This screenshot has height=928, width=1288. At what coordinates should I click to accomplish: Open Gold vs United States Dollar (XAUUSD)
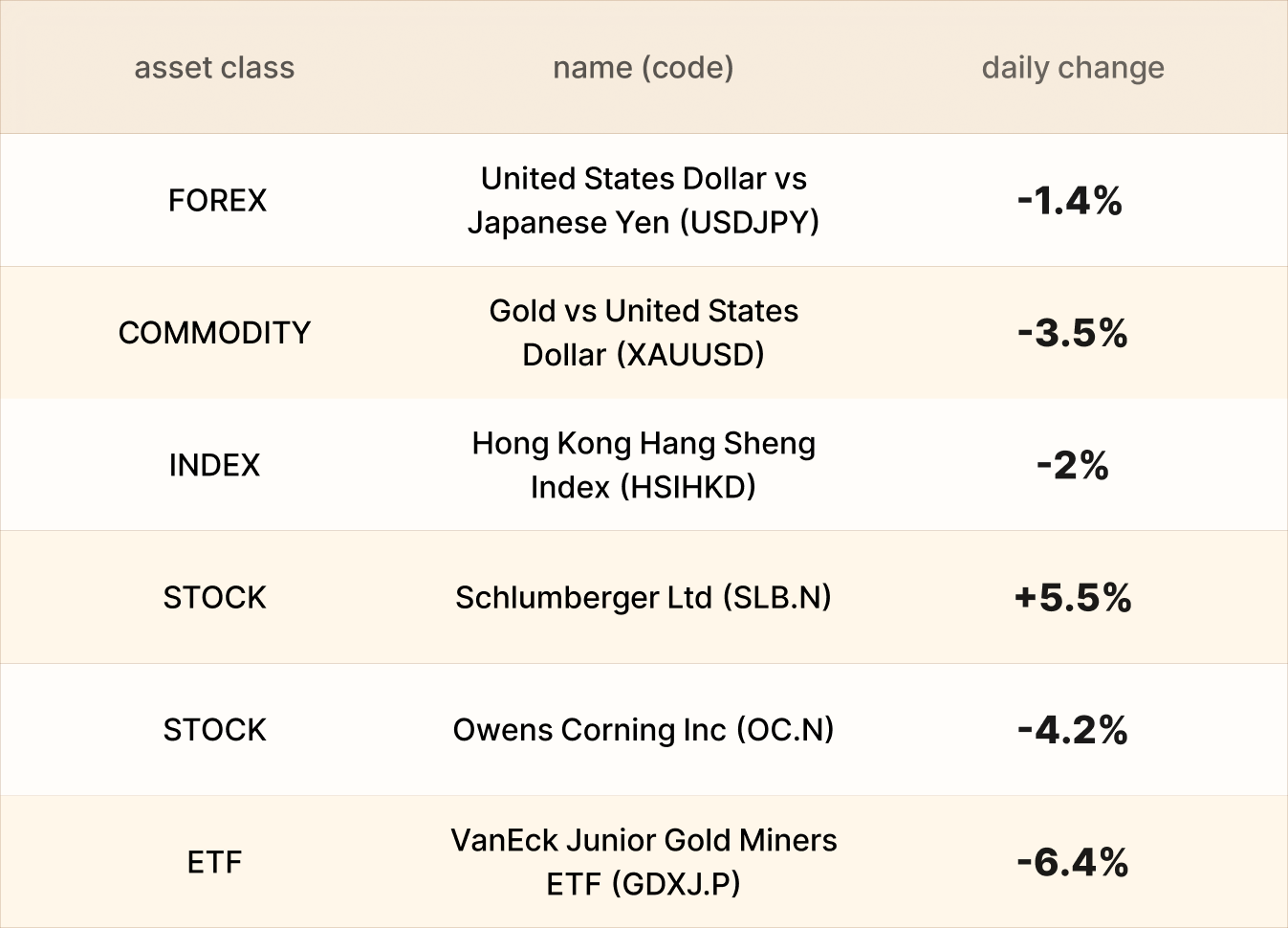point(644,333)
